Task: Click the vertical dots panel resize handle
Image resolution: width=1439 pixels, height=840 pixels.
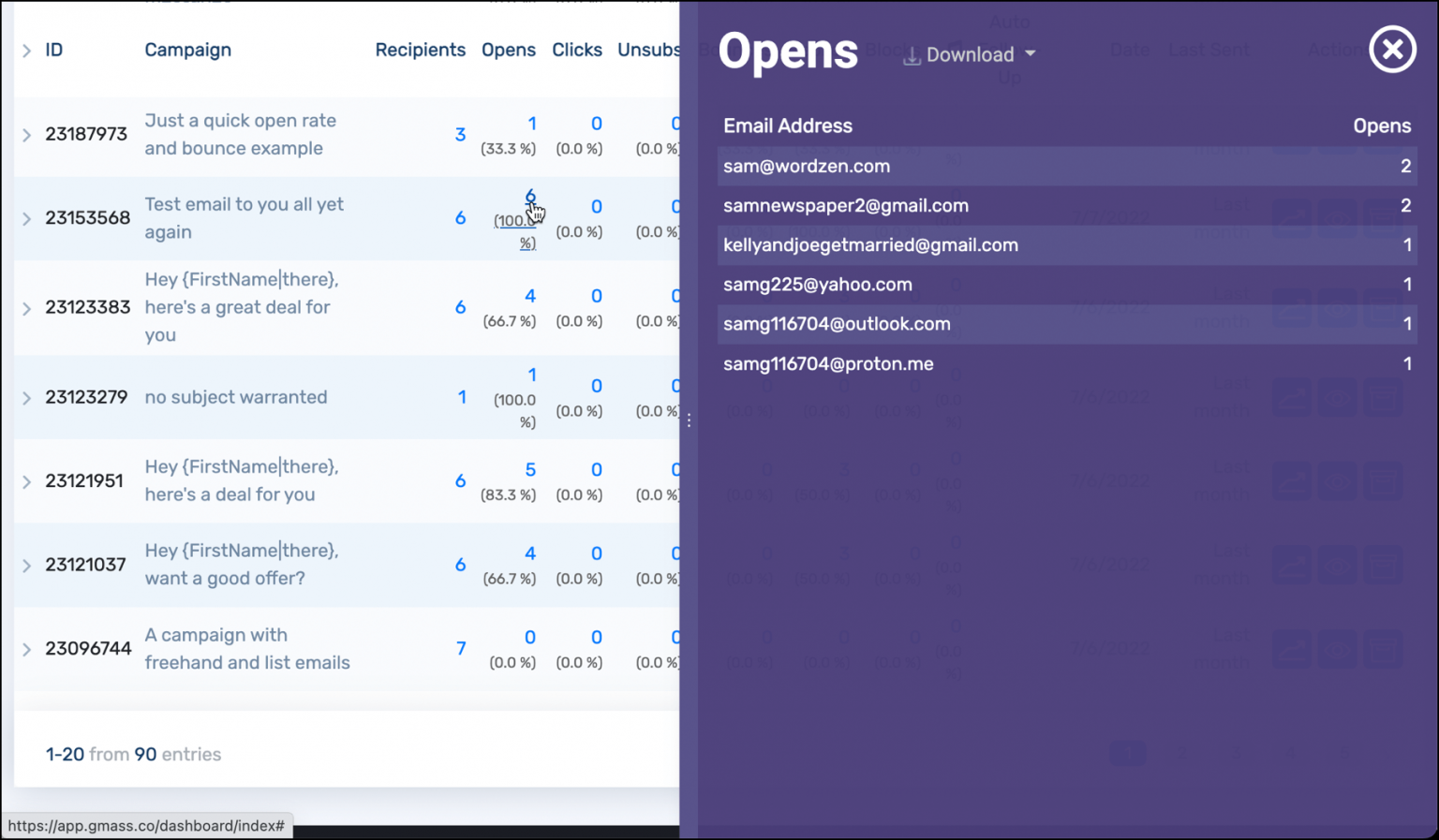Action: click(689, 420)
